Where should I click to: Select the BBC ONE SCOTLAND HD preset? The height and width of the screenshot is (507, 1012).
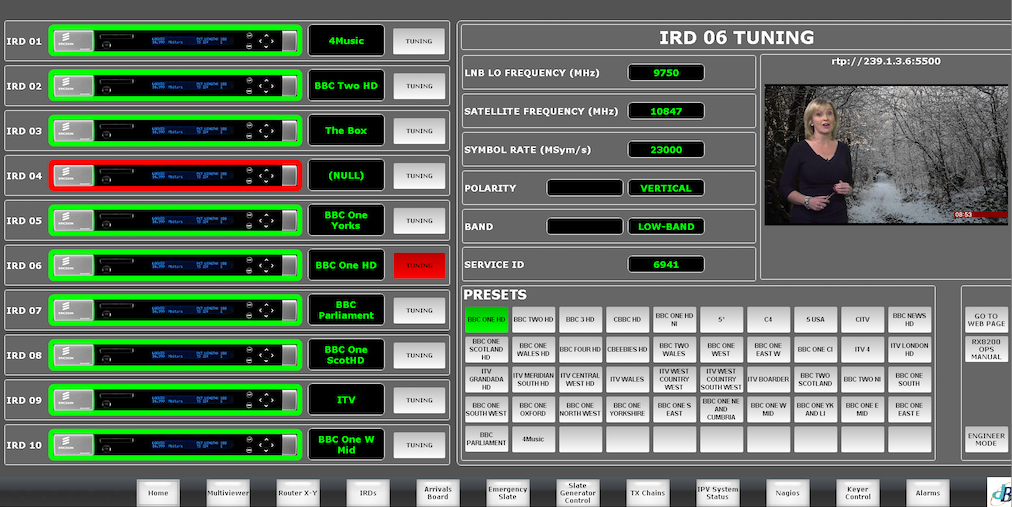pos(487,349)
